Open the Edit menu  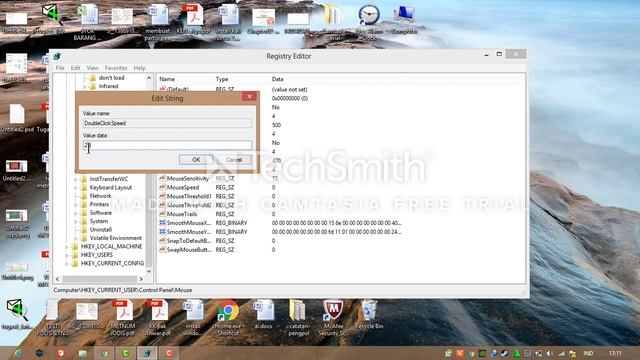click(x=76, y=68)
